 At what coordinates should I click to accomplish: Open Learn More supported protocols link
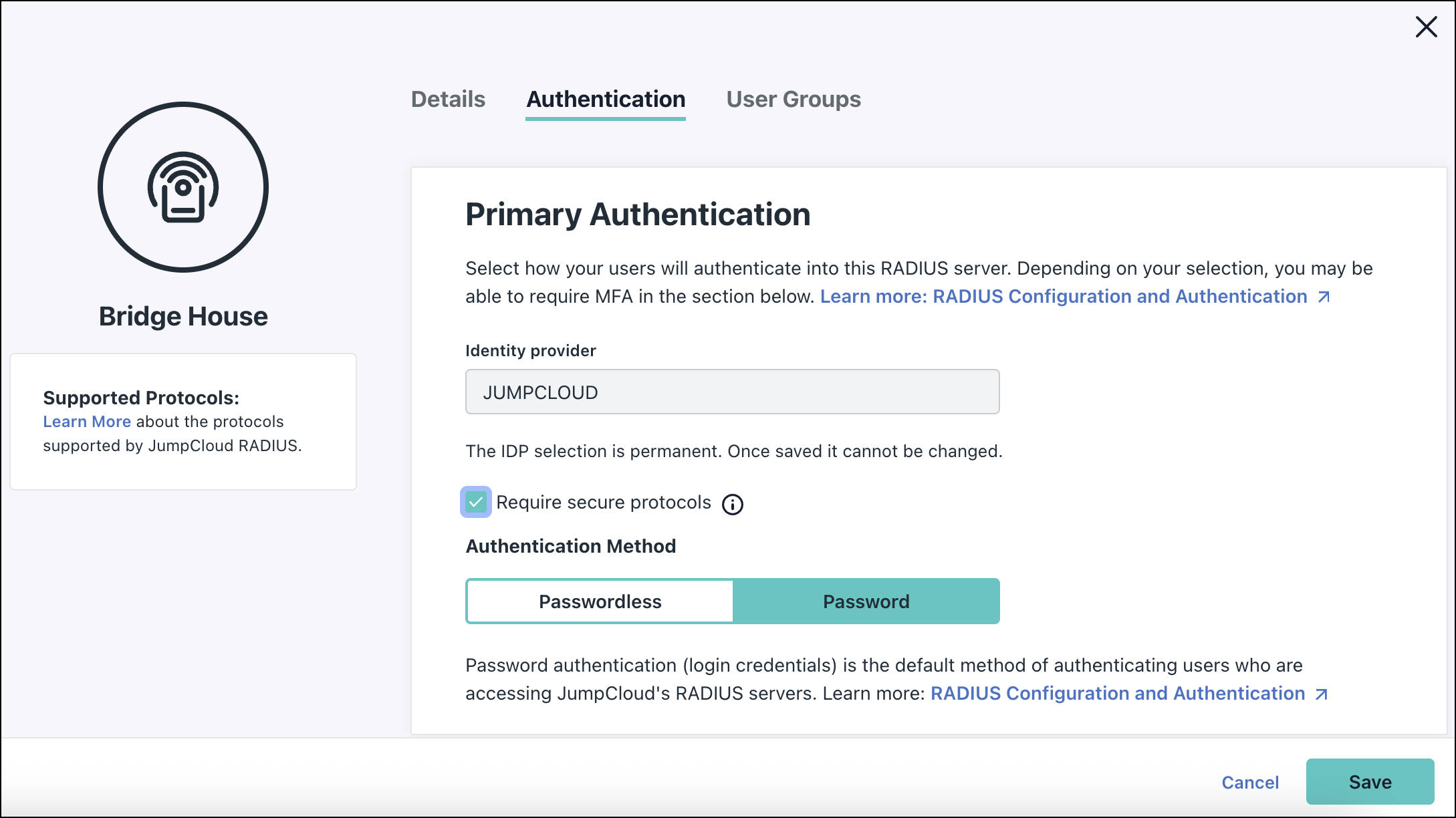(x=87, y=422)
